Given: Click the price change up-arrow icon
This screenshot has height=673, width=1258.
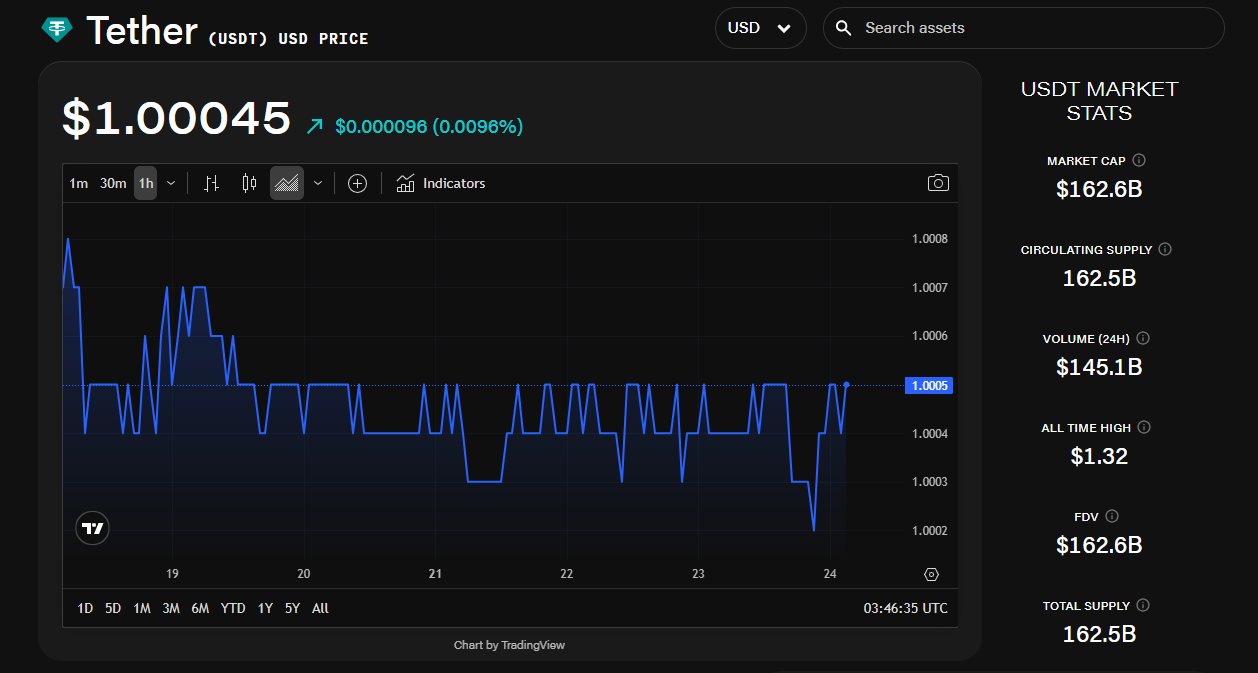Looking at the screenshot, I should point(315,127).
